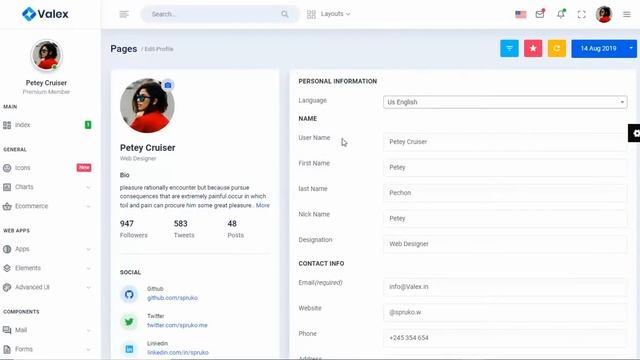Click the large profile photo
This screenshot has width=640, height=360.
click(x=147, y=106)
